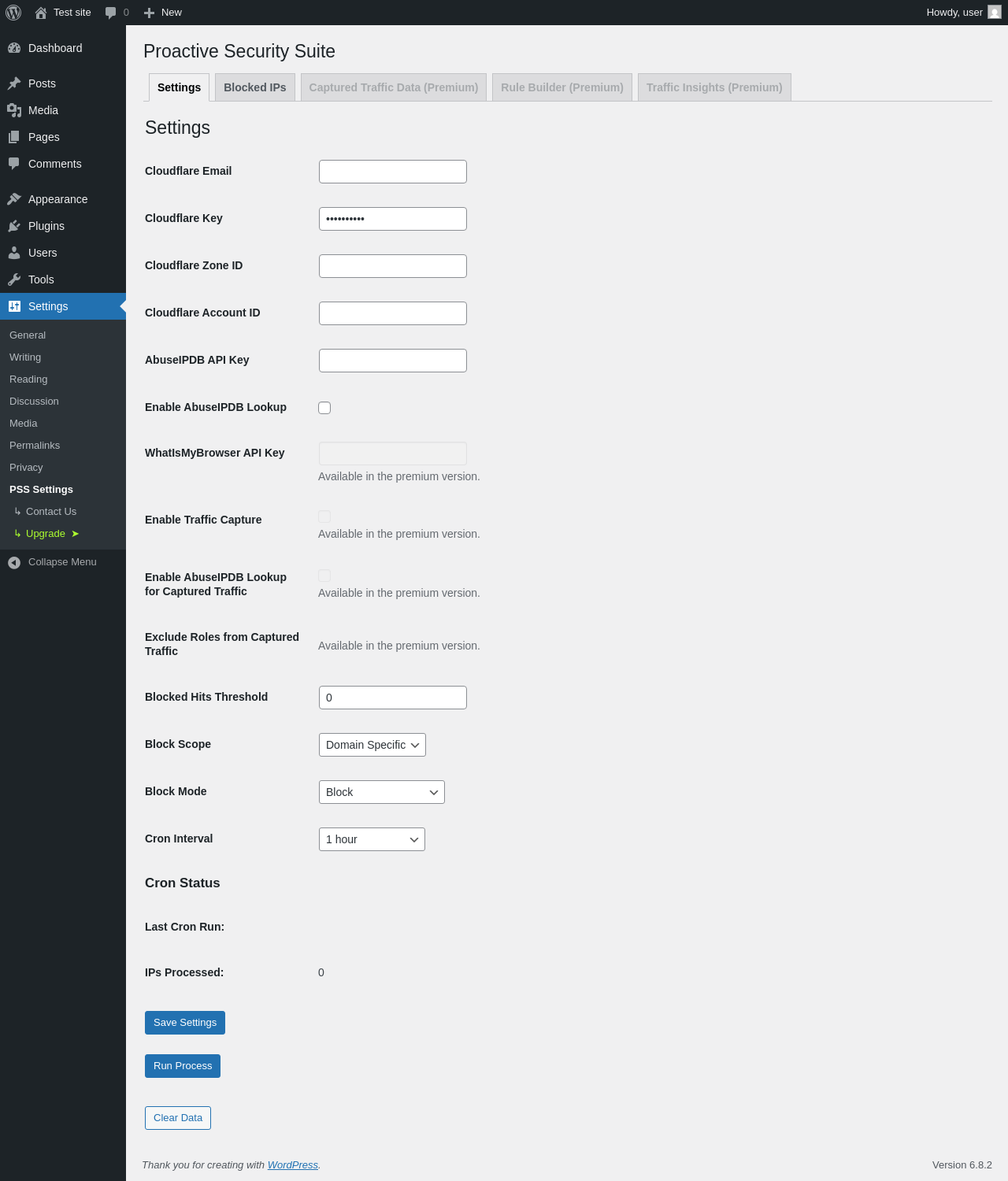Viewport: 1008px width, 1181px height.
Task: Open the Reading settings submenu
Action: coord(63,379)
